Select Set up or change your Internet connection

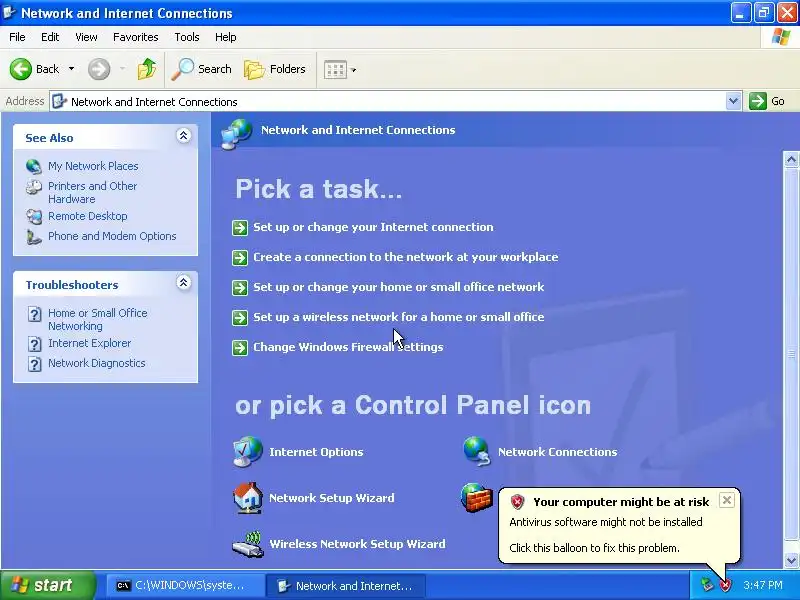pyautogui.click(x=373, y=227)
